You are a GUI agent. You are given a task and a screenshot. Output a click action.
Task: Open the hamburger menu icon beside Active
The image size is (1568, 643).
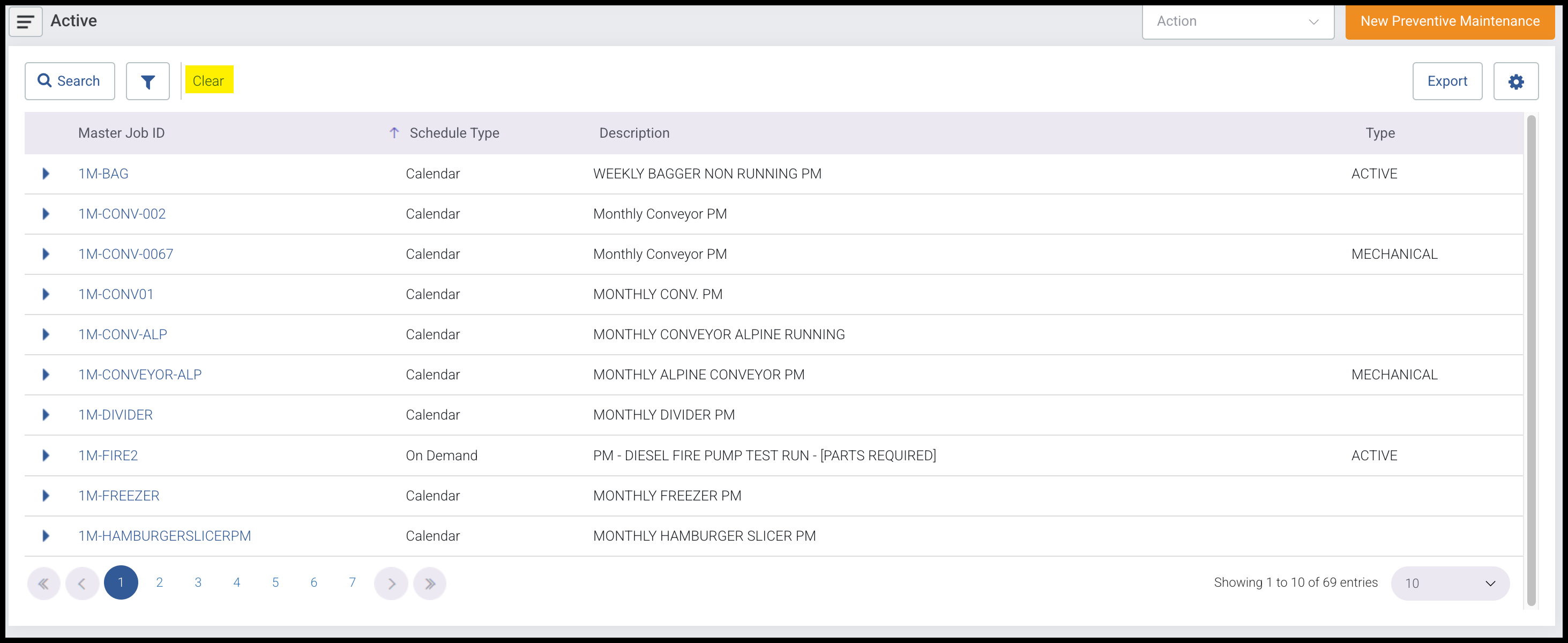point(26,22)
